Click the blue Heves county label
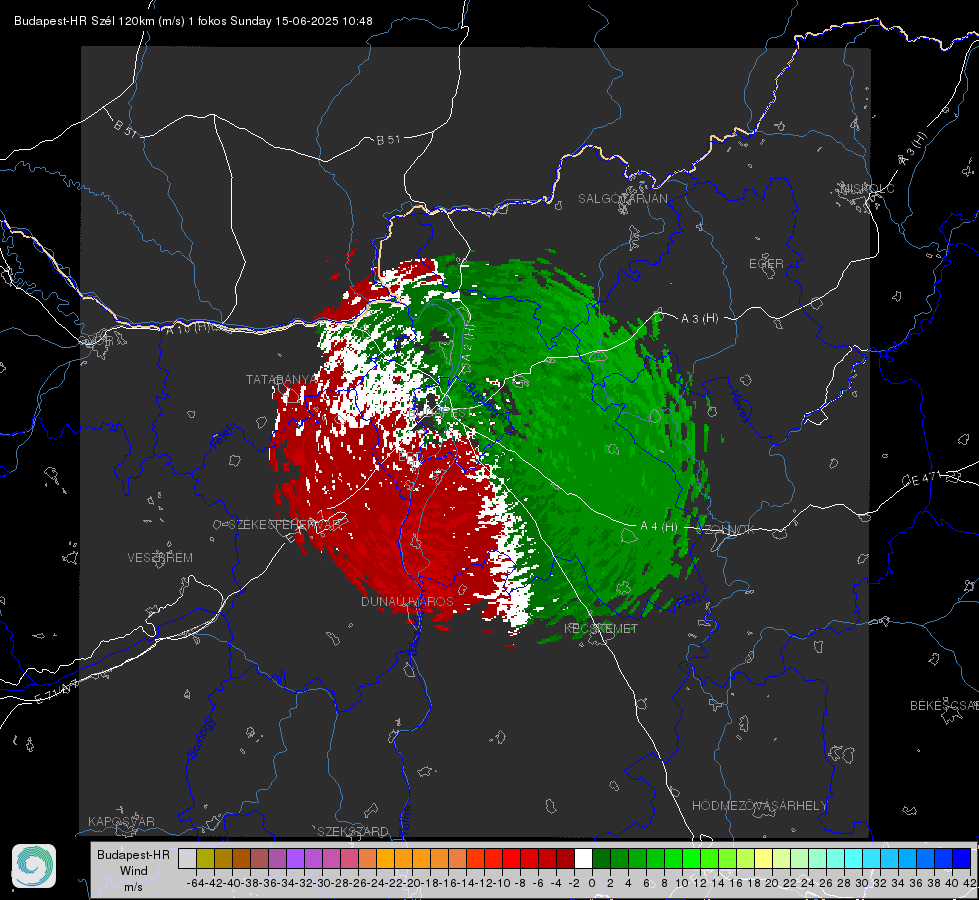This screenshot has width=979, height=900. click(739, 406)
